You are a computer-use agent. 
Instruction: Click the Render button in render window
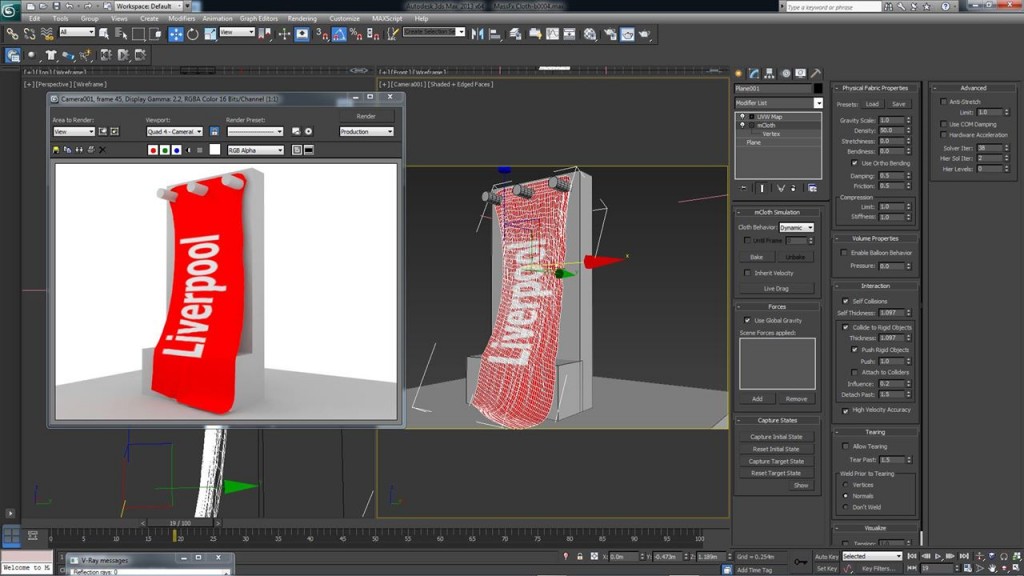click(x=366, y=116)
